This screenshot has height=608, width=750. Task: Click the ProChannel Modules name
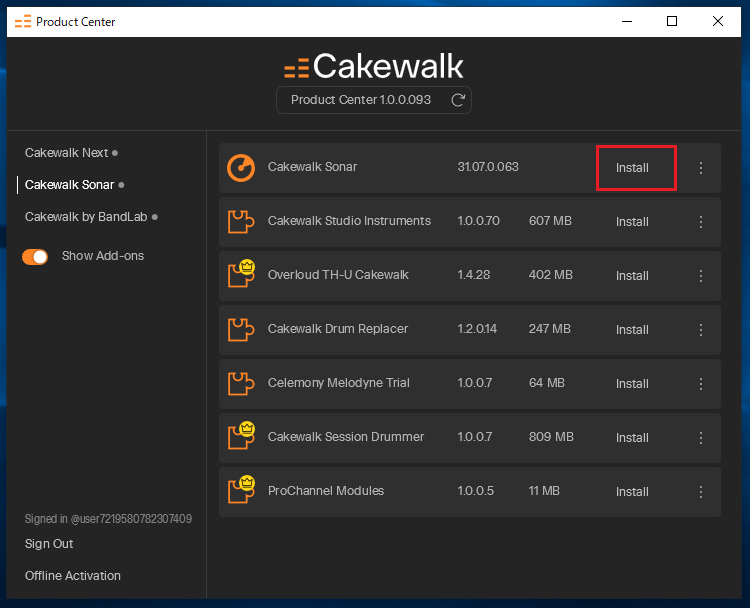coord(326,491)
